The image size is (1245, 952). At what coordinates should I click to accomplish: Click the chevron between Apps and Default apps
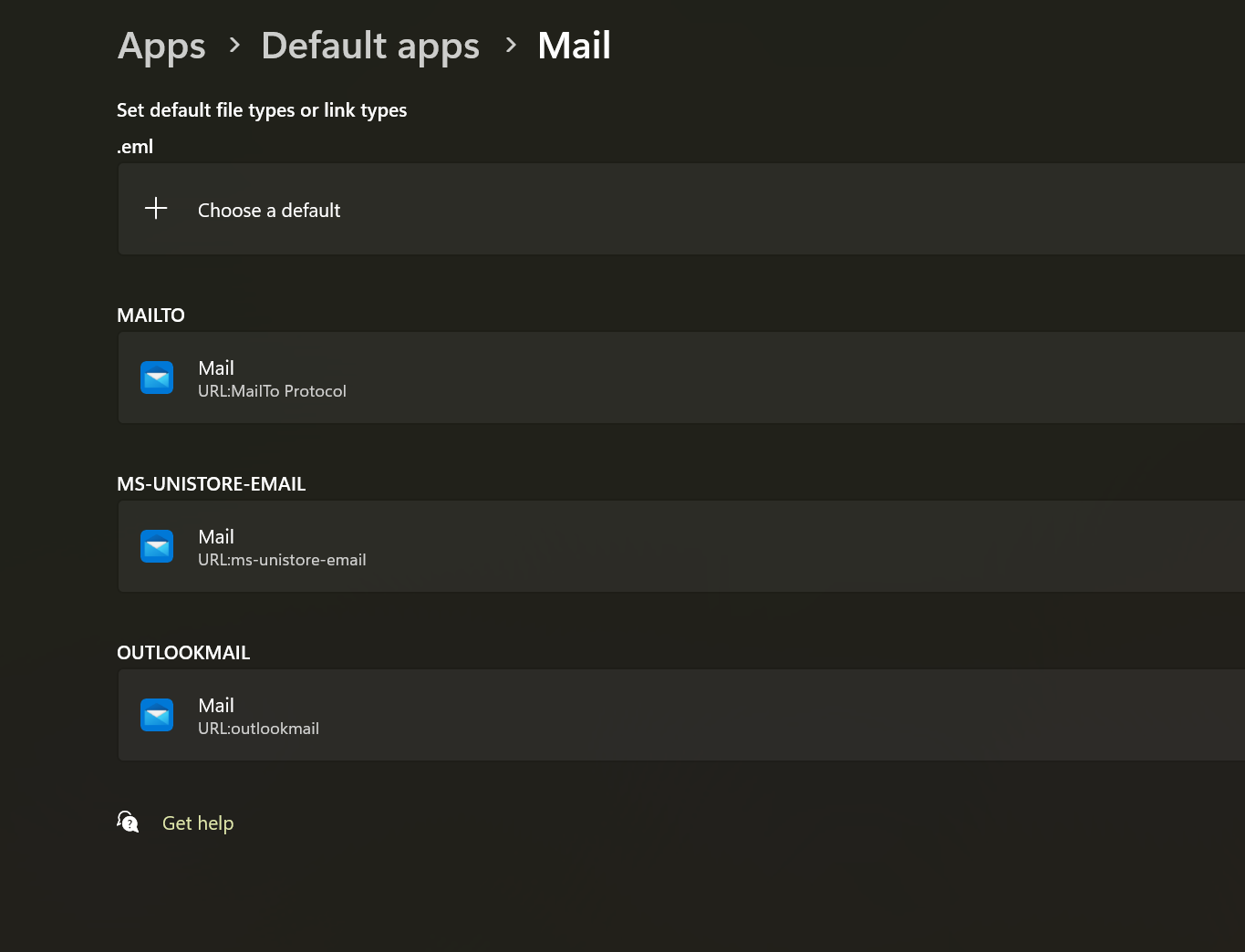click(234, 45)
